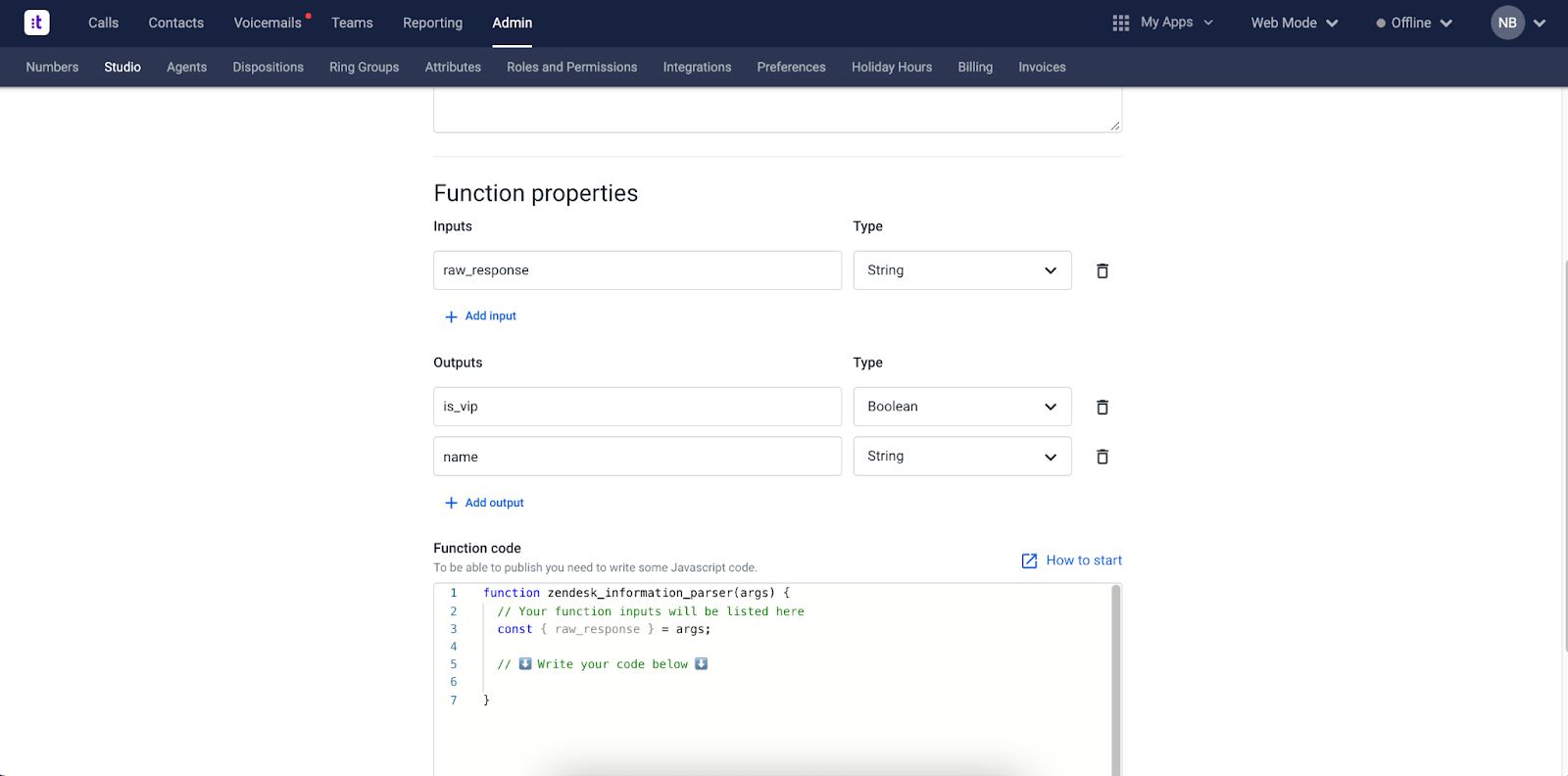Image resolution: width=1568 pixels, height=776 pixels.
Task: Open Roles and Permissions section
Action: [572, 67]
